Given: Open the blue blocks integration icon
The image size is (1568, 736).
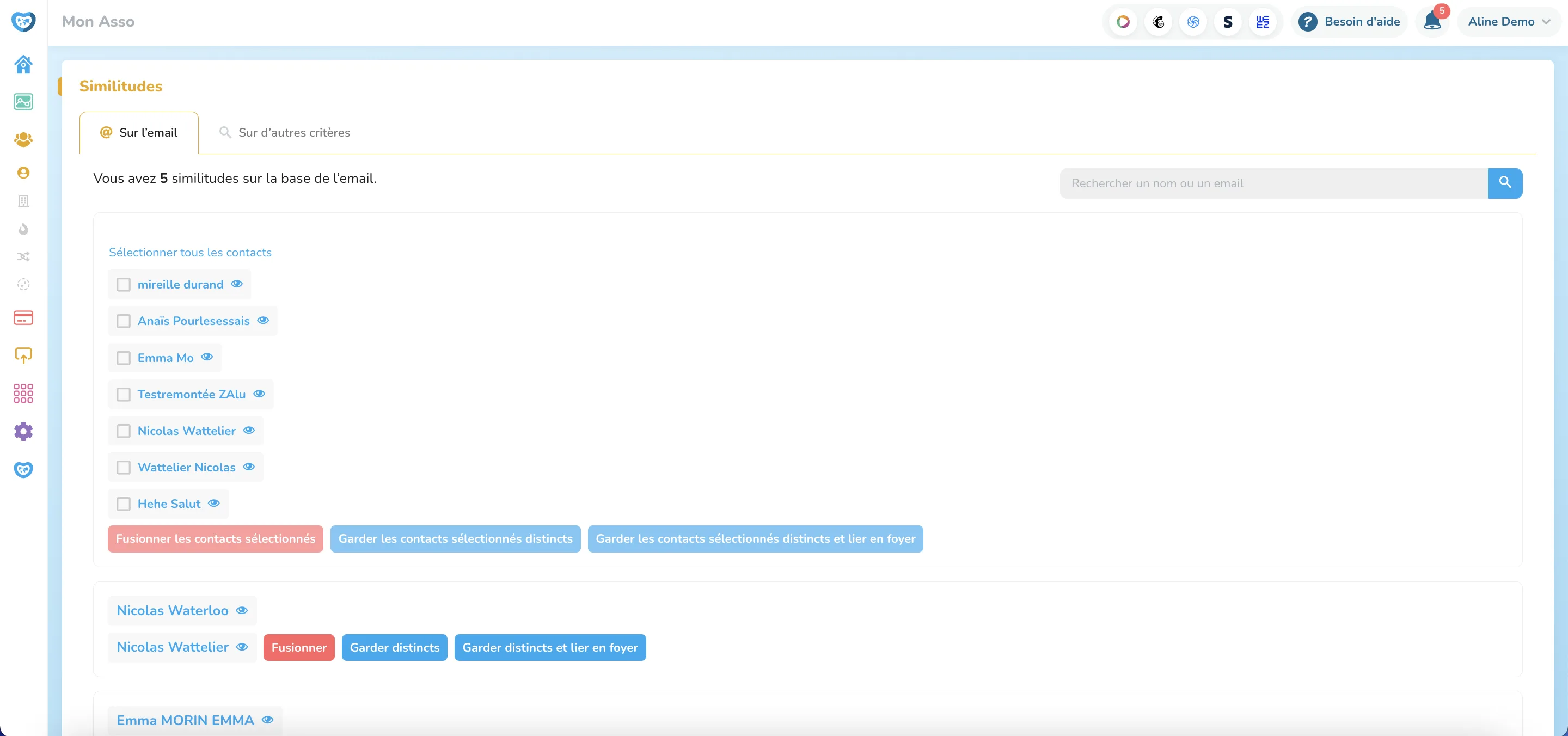Looking at the screenshot, I should pos(1263,22).
